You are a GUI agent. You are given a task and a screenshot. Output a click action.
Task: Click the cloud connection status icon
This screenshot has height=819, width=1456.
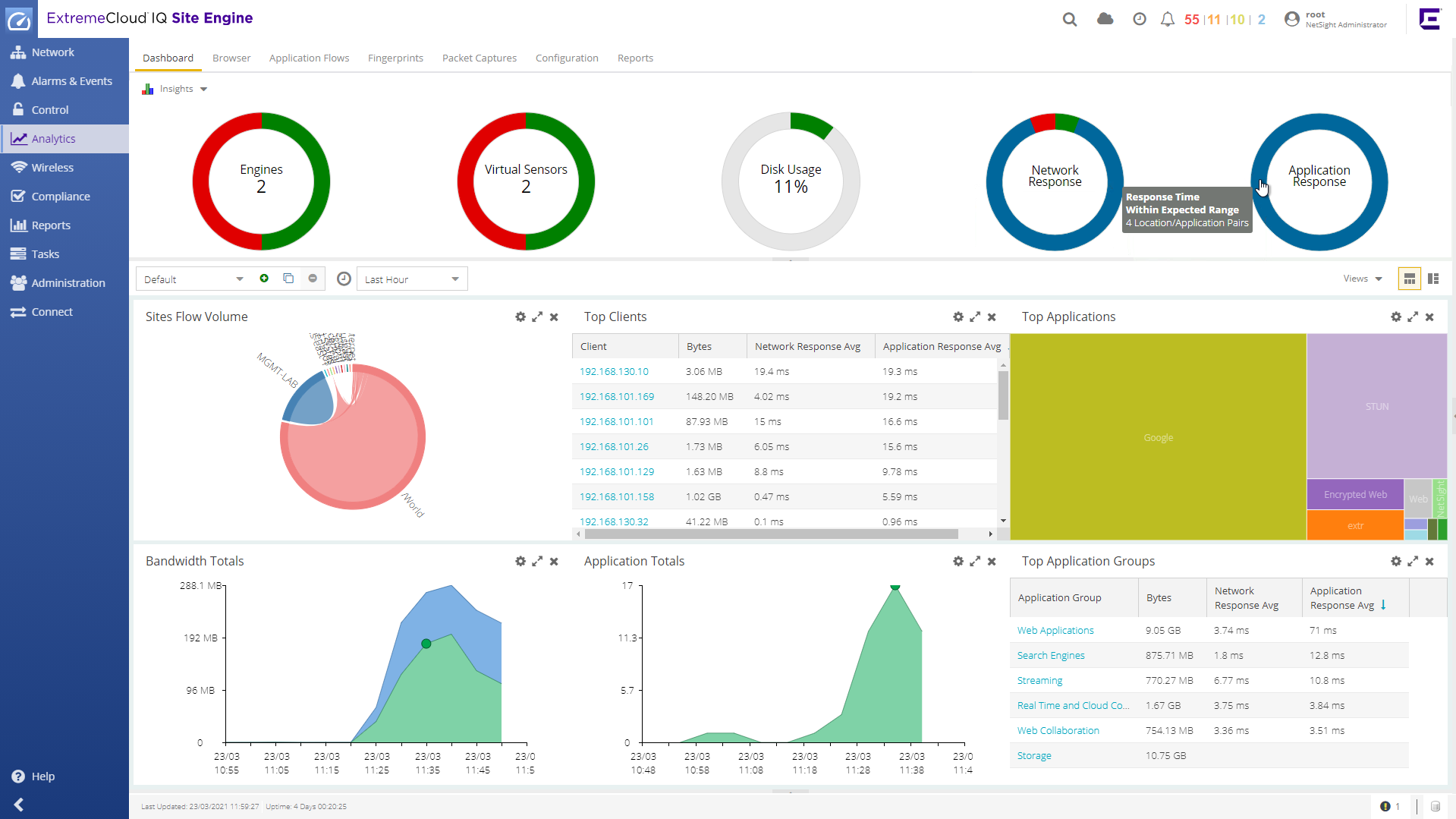pos(1105,19)
